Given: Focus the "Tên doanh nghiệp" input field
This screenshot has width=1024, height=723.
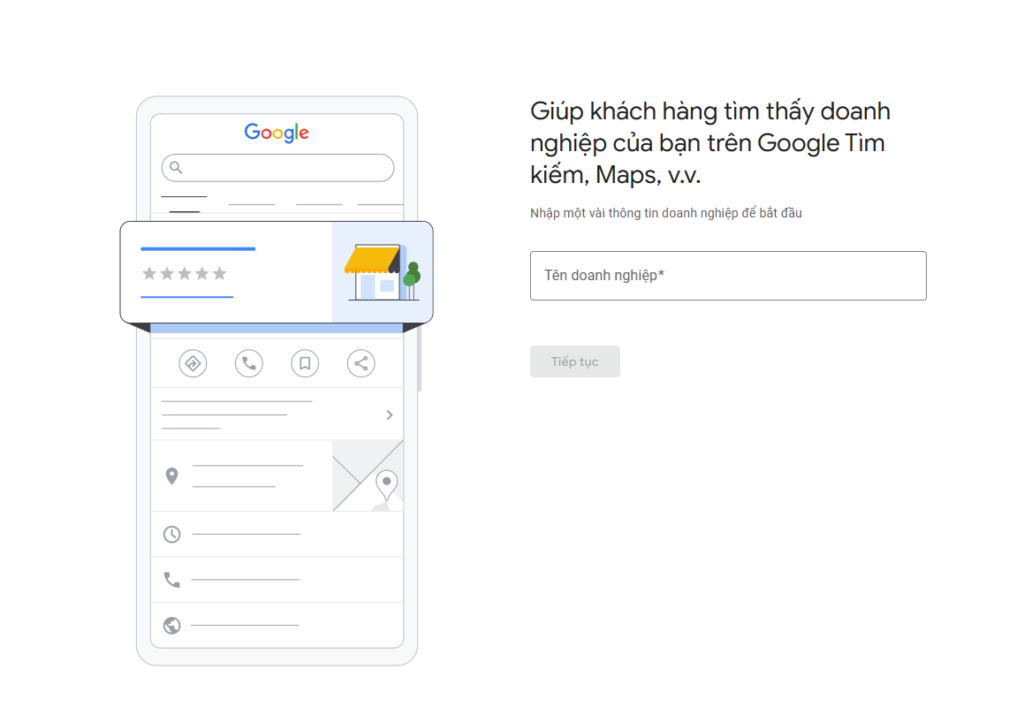Looking at the screenshot, I should (728, 276).
